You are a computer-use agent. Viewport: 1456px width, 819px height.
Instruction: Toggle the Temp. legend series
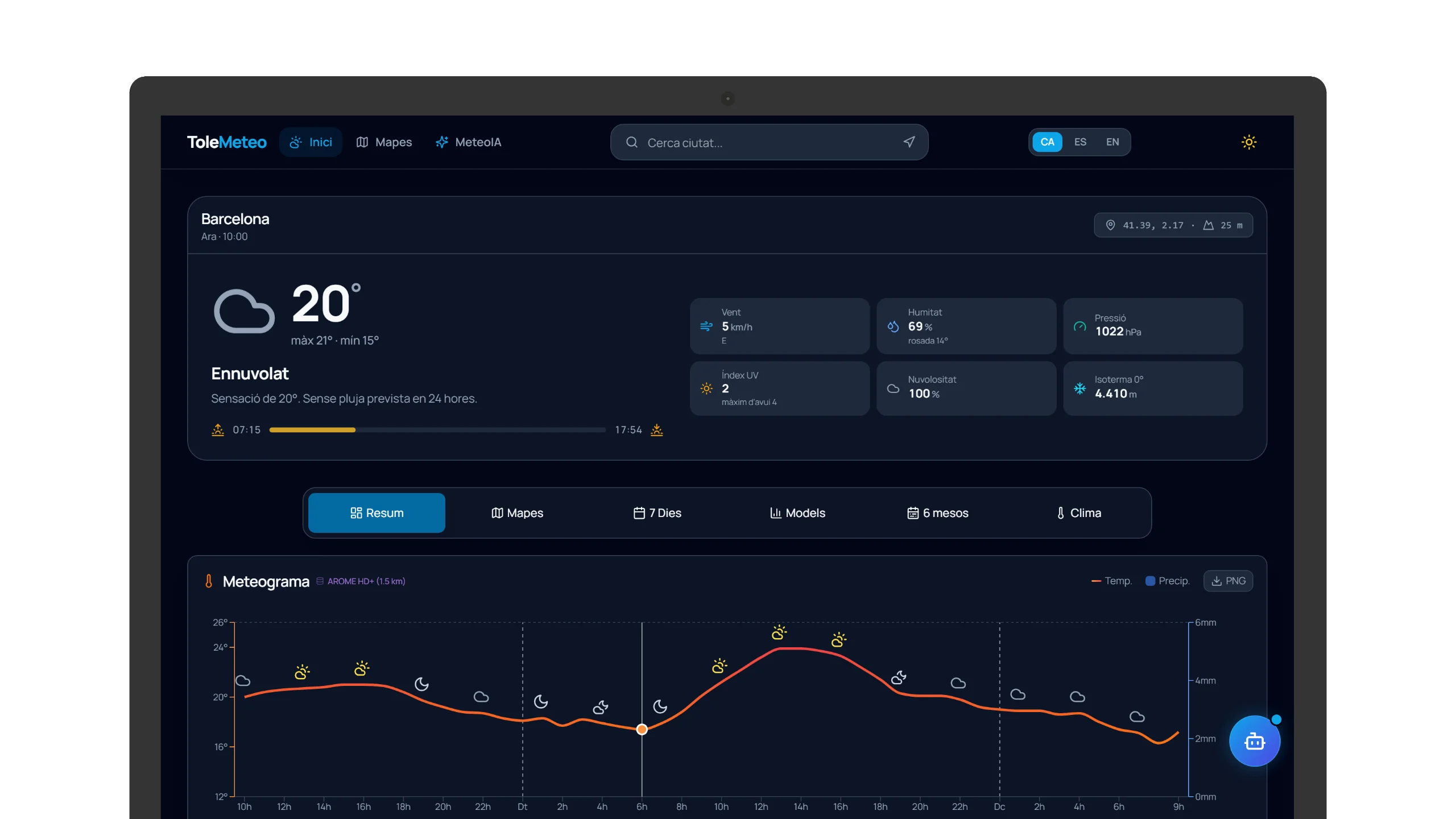tap(1111, 581)
